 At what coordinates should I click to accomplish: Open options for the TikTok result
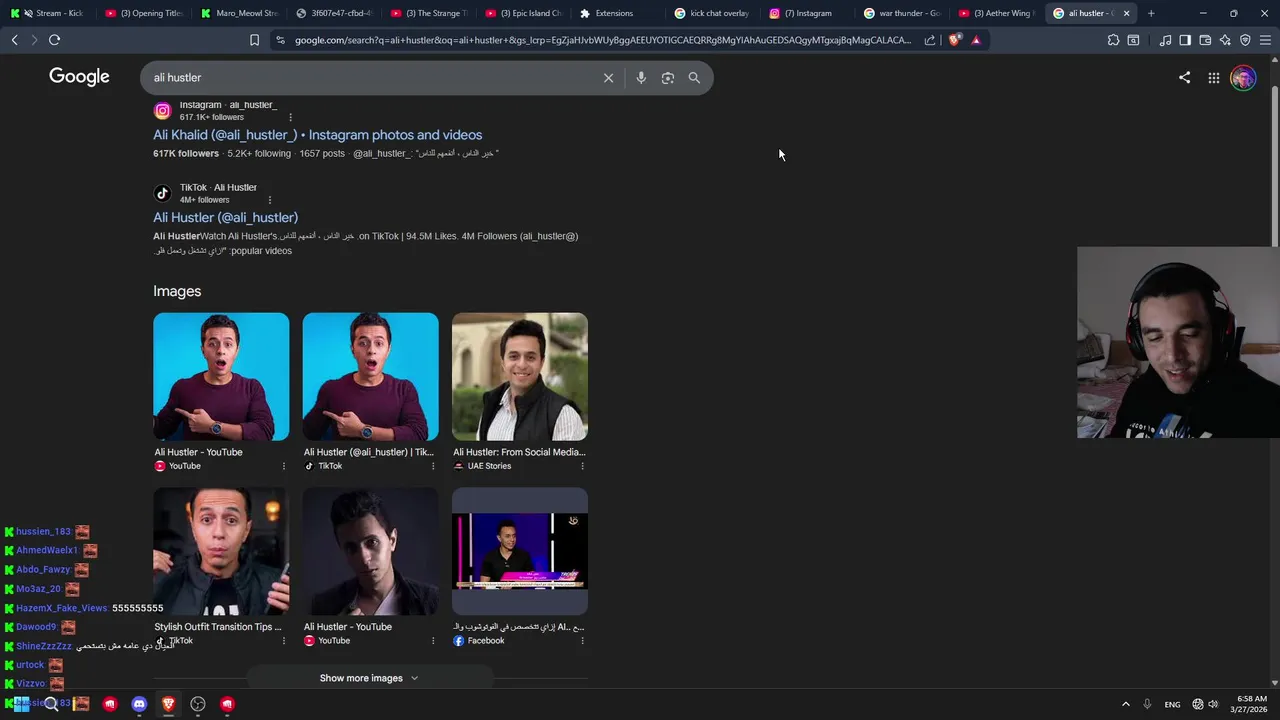coord(269,200)
